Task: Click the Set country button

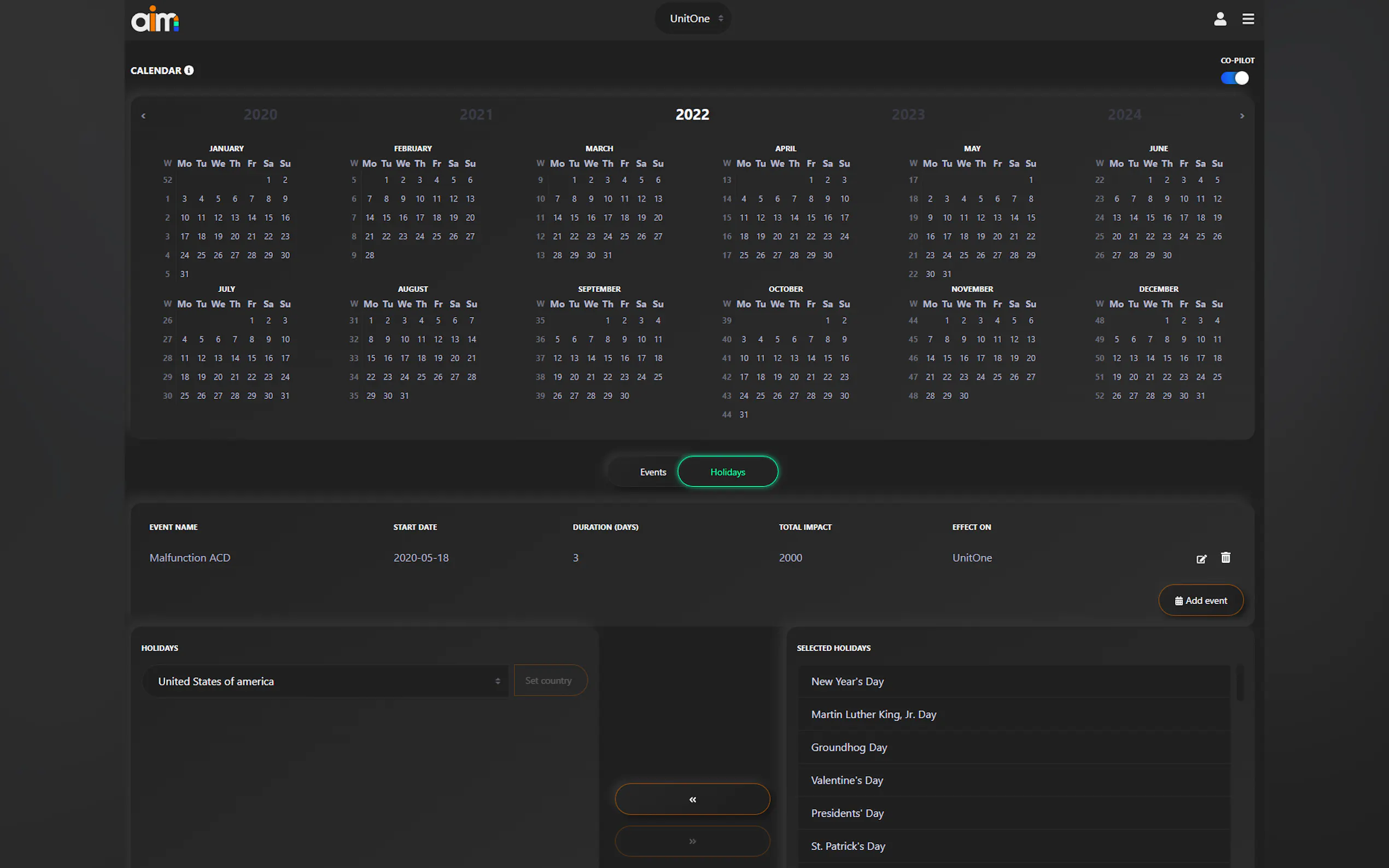Action: tap(549, 681)
